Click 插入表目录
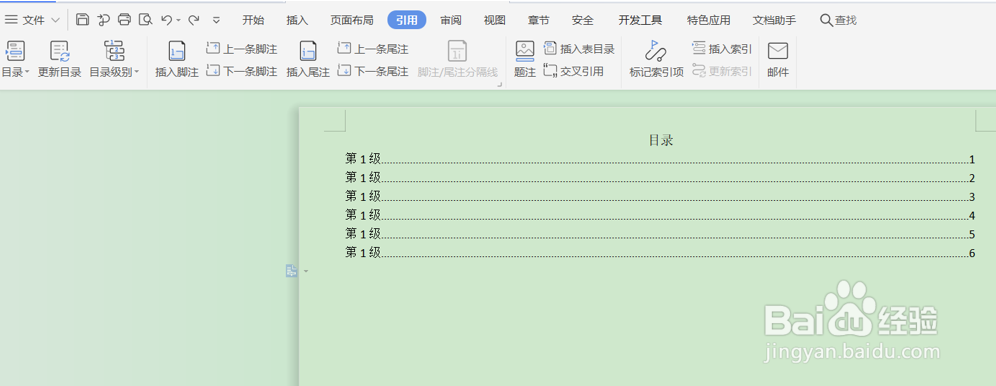 point(579,49)
